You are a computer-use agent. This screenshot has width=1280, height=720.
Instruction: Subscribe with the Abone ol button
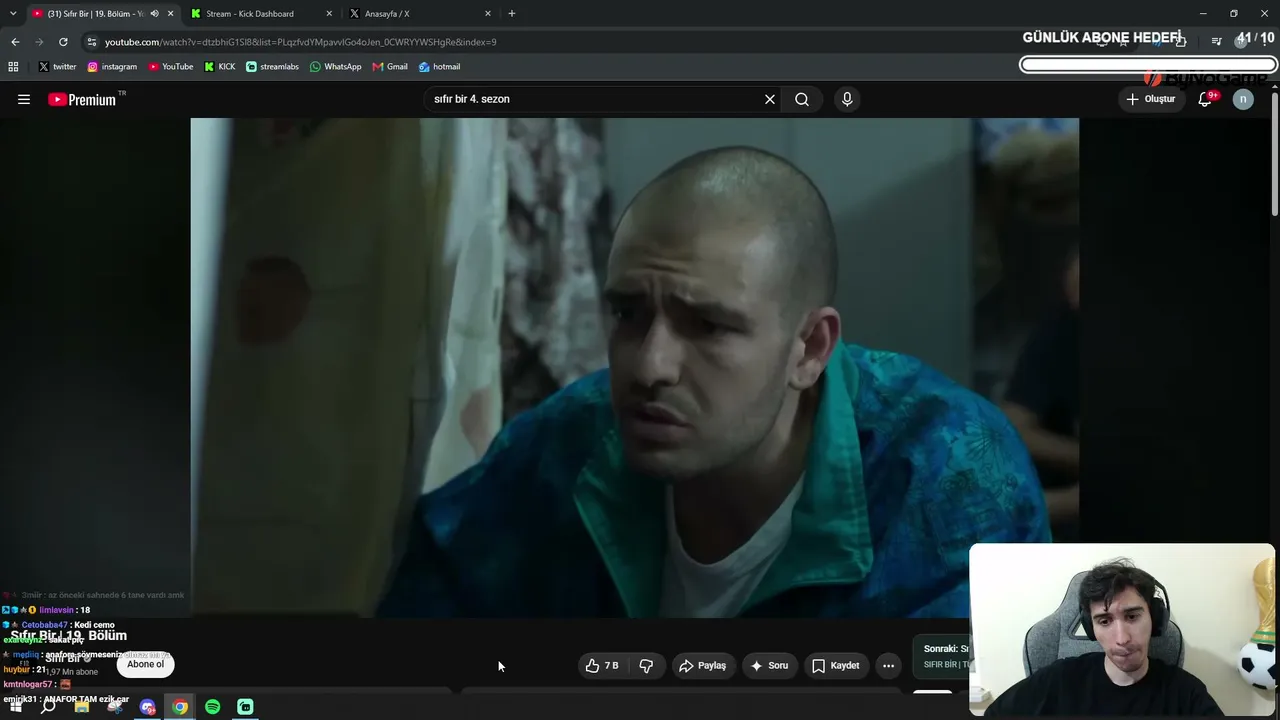coord(145,664)
